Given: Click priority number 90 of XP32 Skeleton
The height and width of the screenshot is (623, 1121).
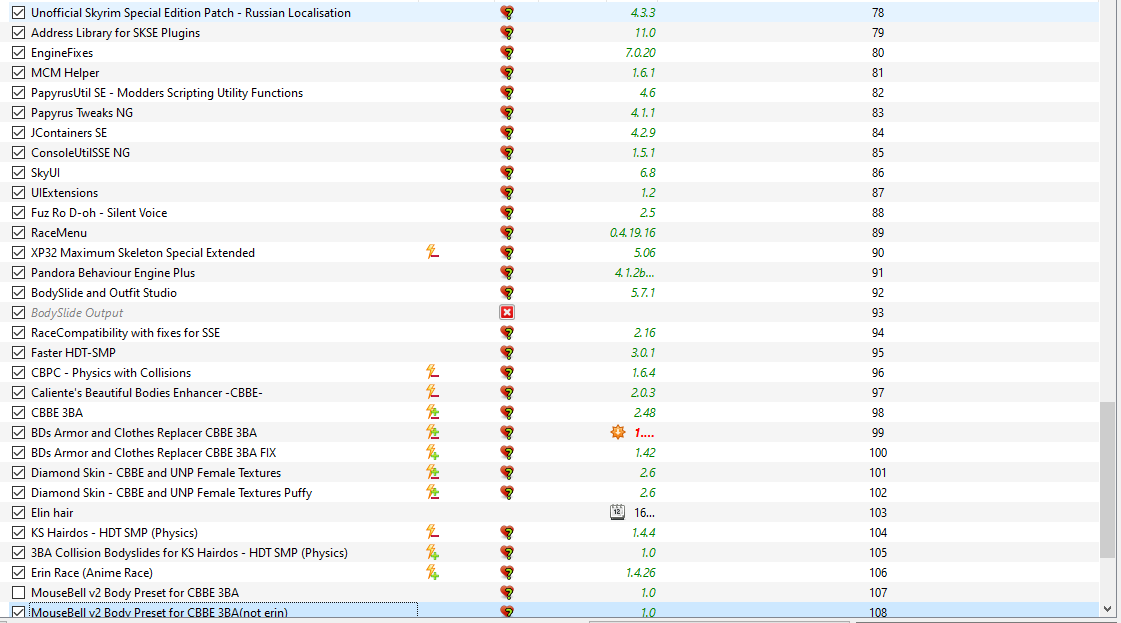Looking at the screenshot, I should pos(878,252).
